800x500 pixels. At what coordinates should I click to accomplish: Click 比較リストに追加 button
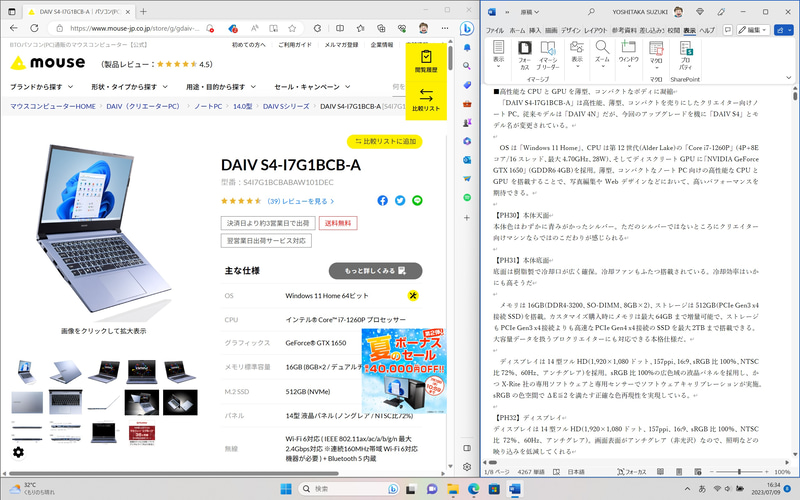385,141
